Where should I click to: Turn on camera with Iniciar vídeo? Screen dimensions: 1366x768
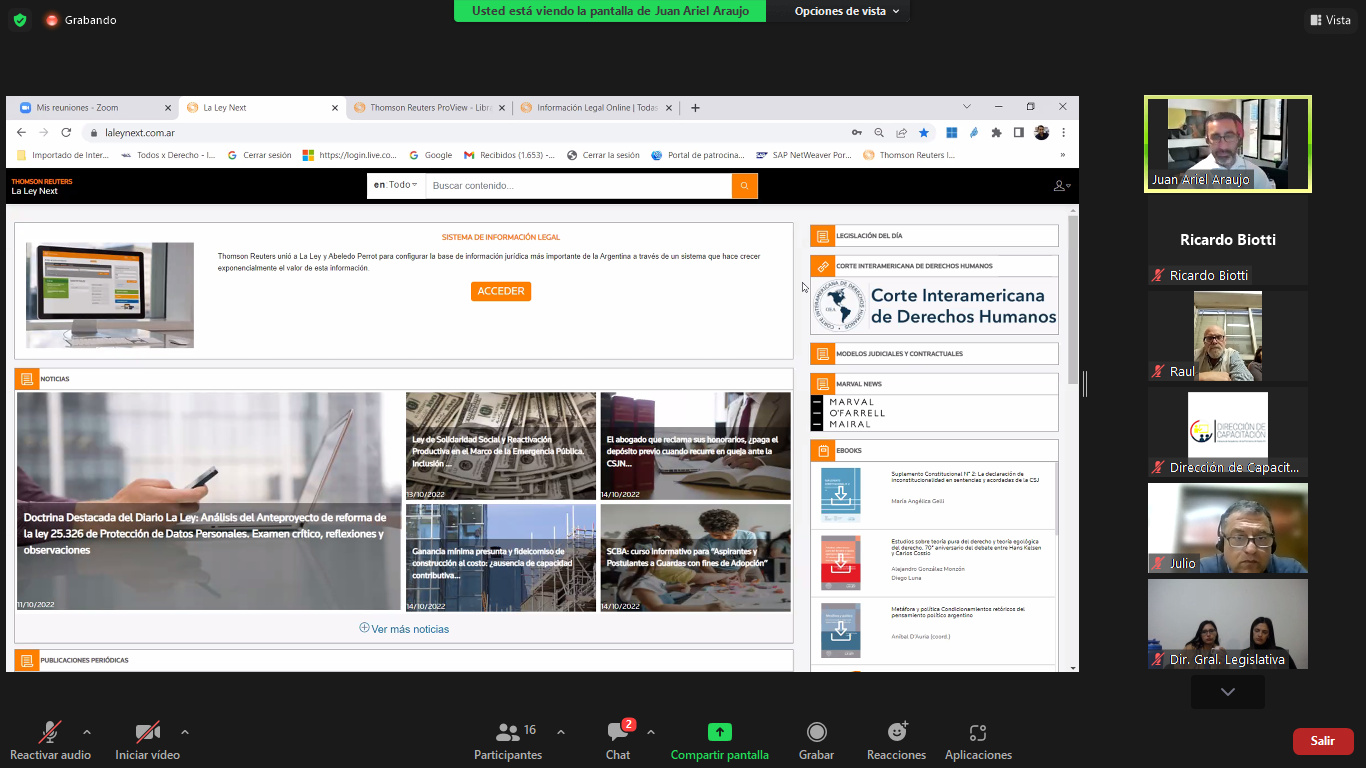click(x=147, y=733)
